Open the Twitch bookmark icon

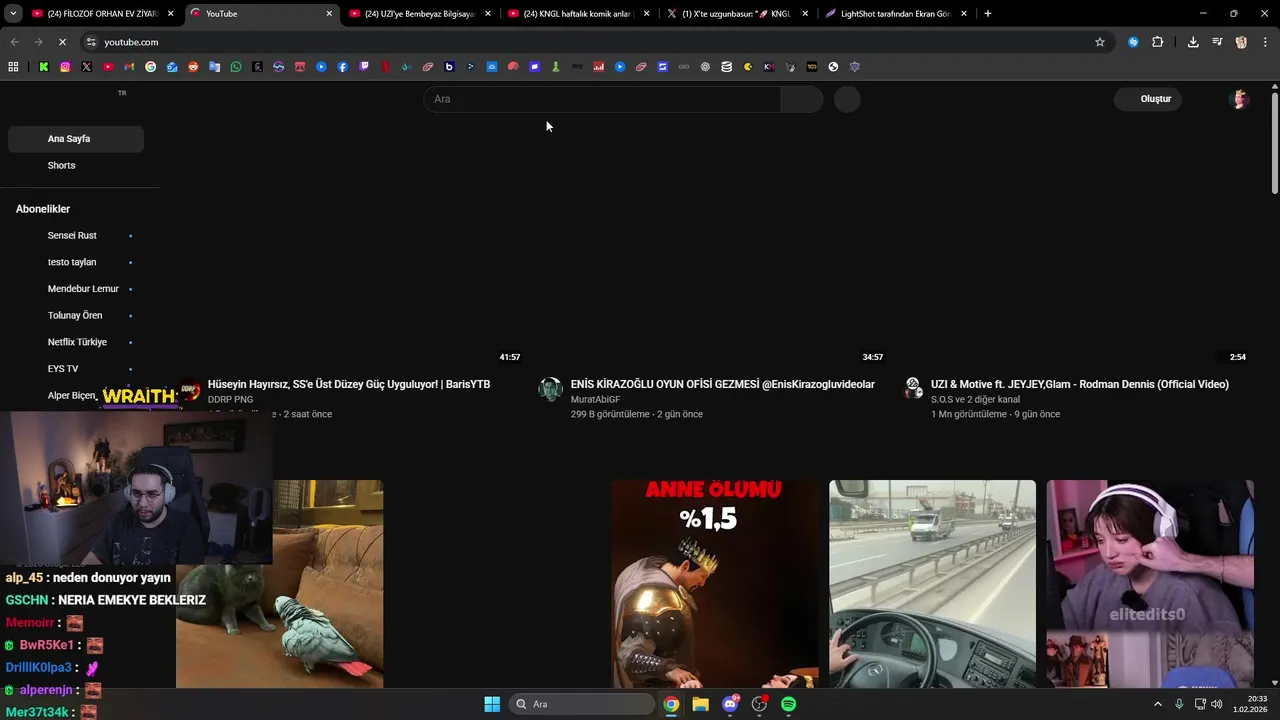point(364,67)
